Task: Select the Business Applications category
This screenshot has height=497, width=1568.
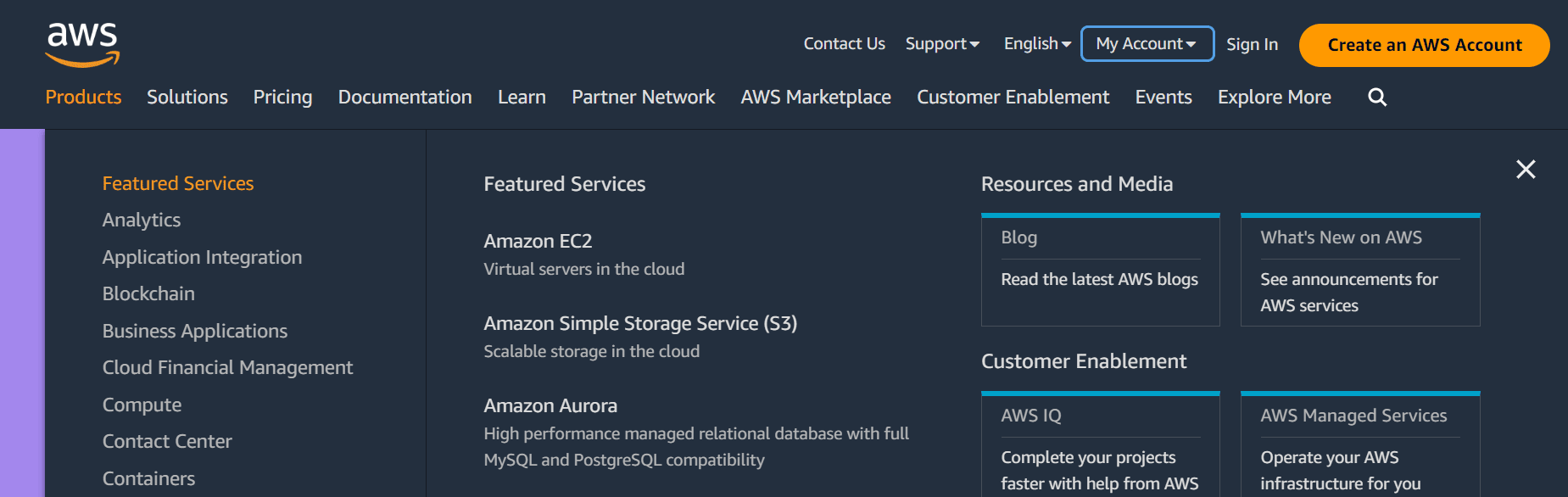Action: pos(195,332)
